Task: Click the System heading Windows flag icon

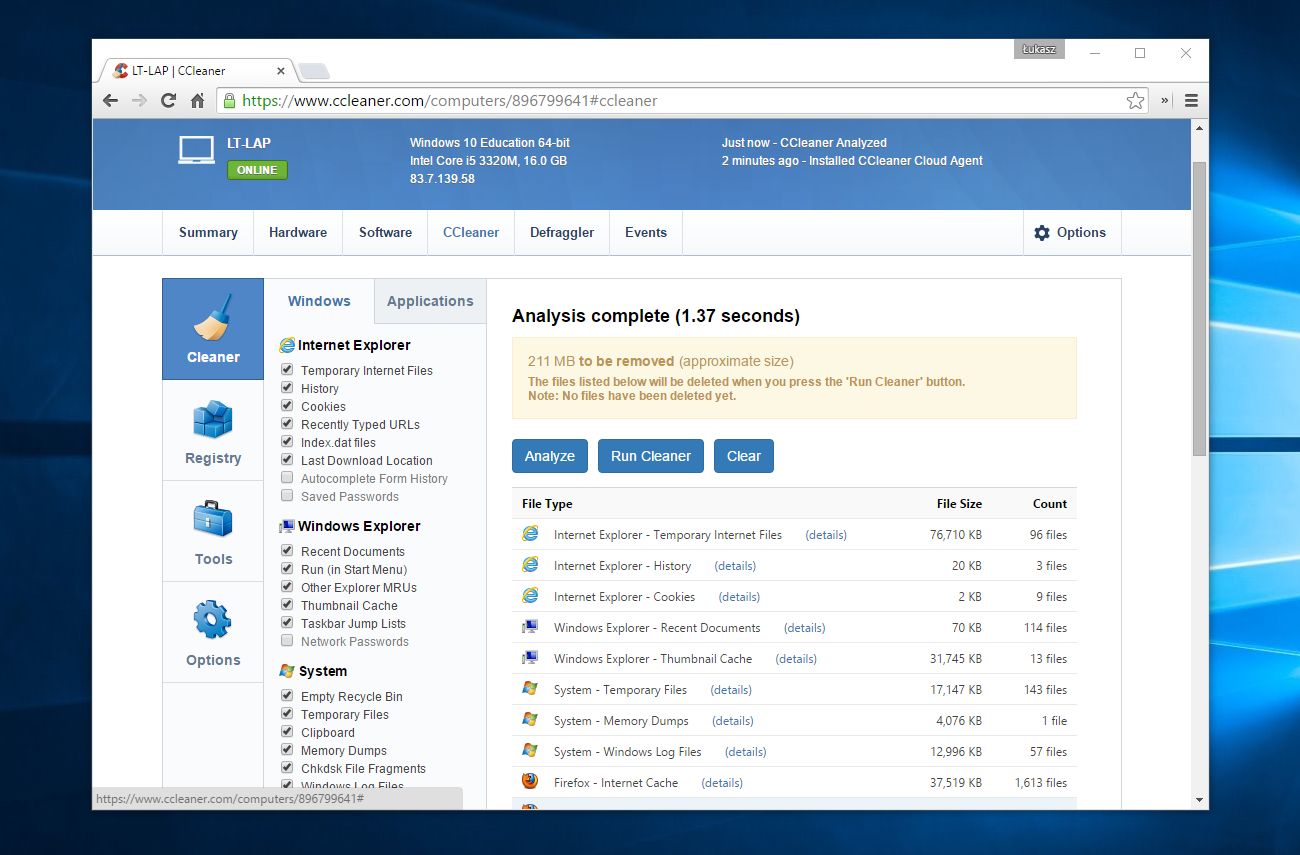Action: pos(287,671)
